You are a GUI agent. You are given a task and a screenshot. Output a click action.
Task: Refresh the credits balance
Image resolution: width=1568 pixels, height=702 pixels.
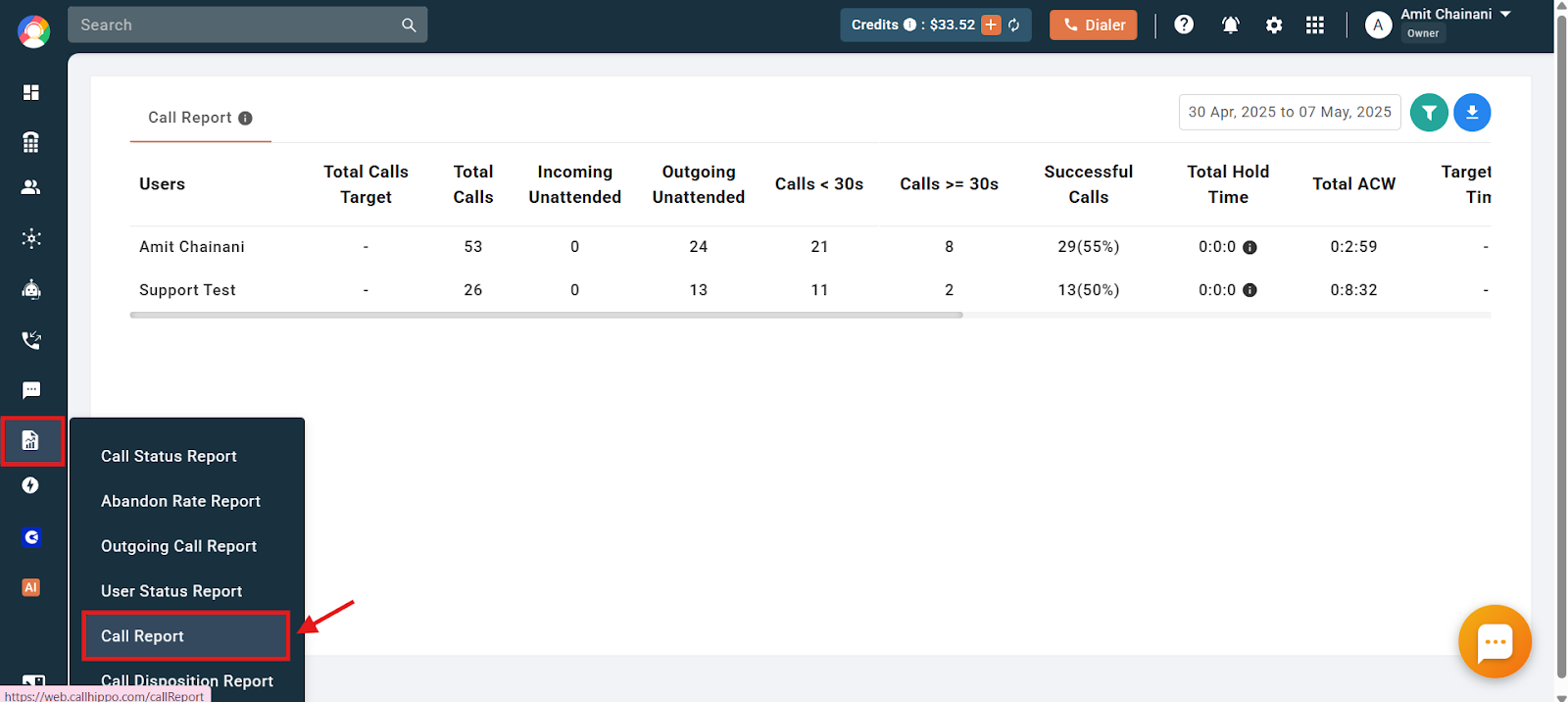[1014, 25]
